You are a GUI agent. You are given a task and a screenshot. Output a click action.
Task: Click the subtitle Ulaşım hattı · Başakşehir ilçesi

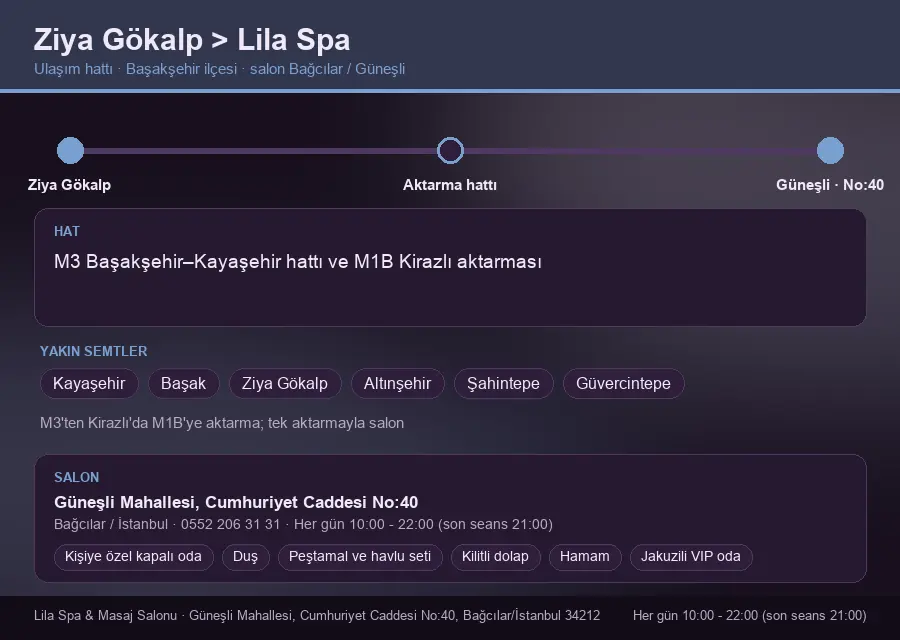pos(135,69)
